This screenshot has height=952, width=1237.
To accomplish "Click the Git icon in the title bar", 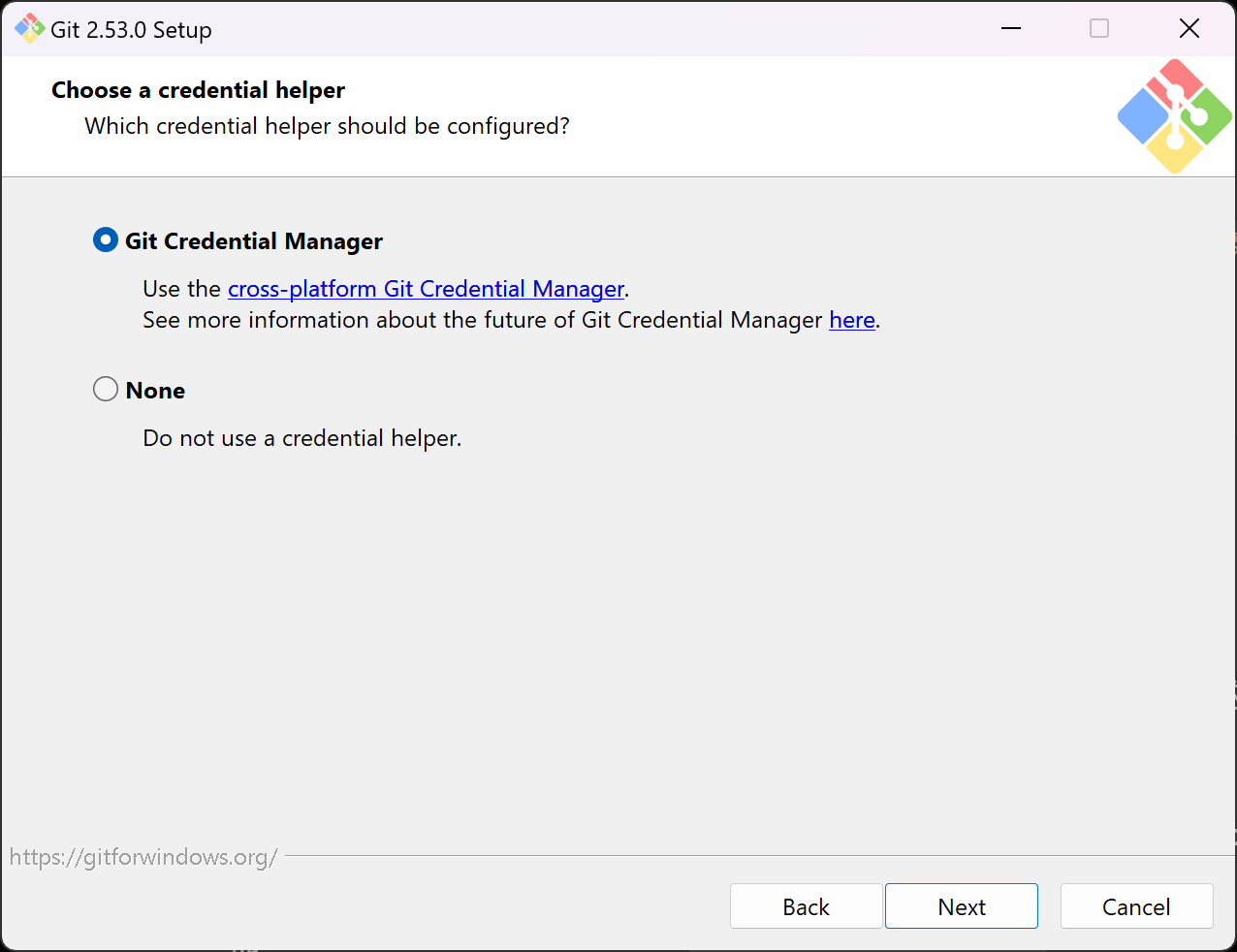I will tap(29, 29).
